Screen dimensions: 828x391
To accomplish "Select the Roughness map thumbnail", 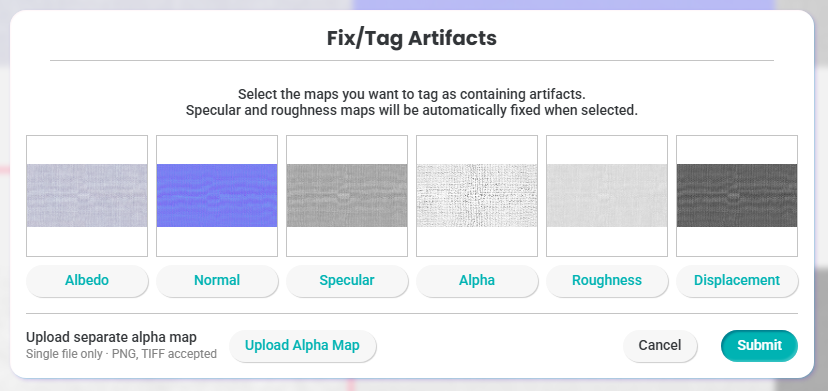I will click(x=607, y=196).
